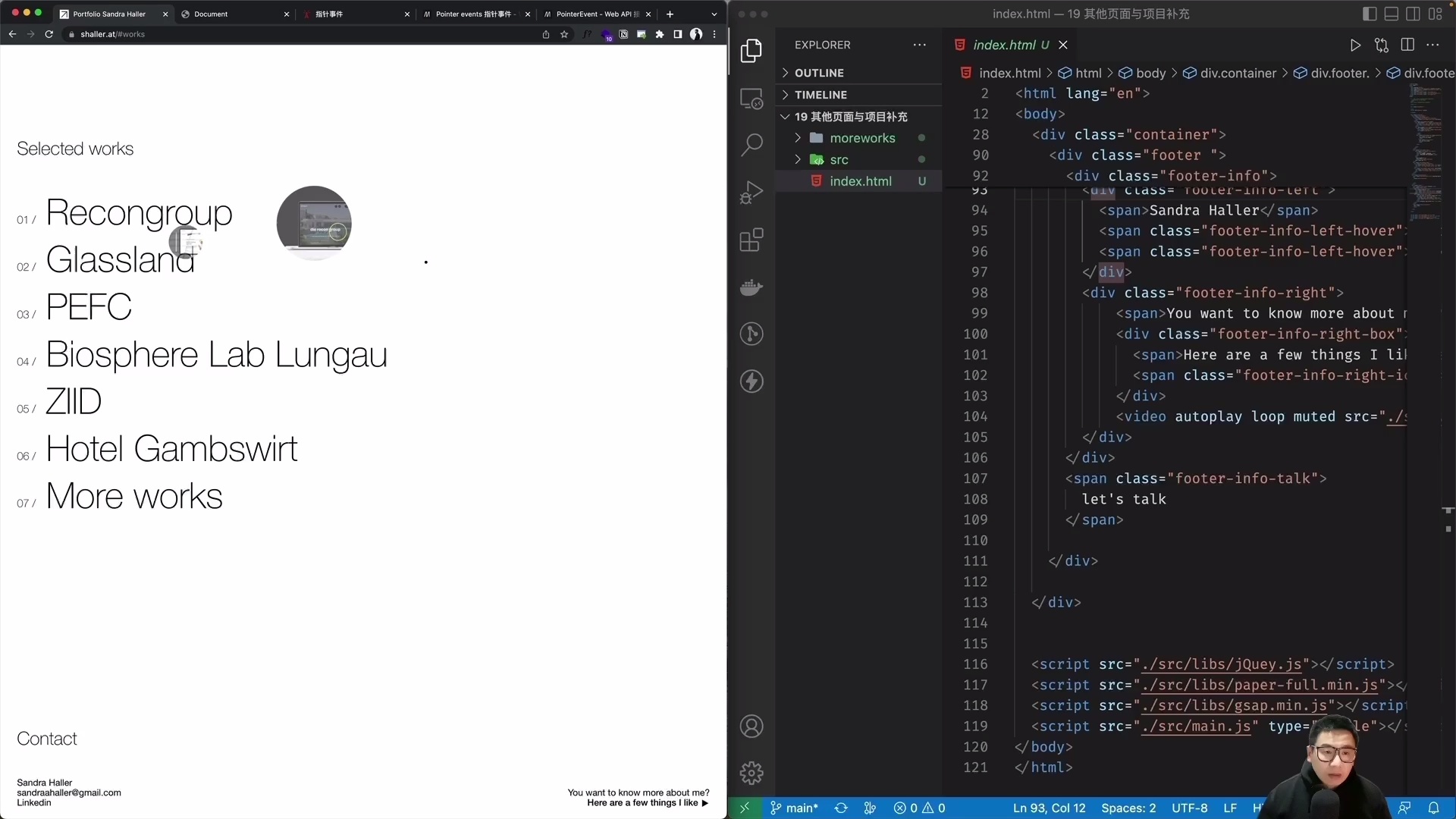Select the Source Control icon in activity bar
The image size is (1456, 819).
(x=752, y=334)
